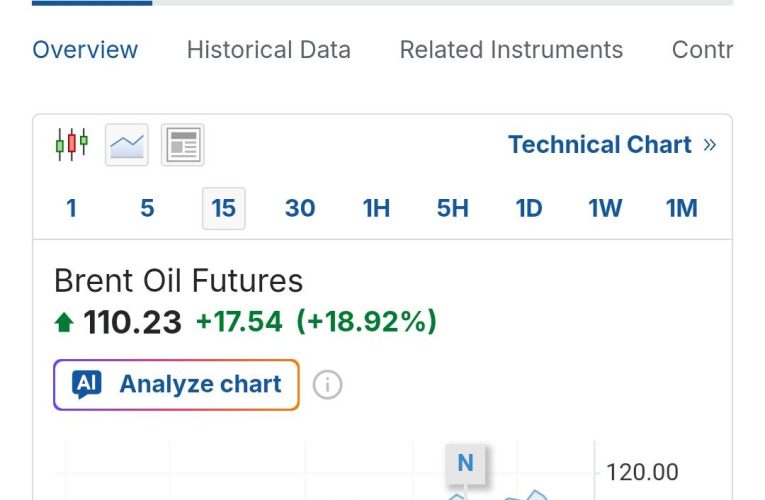Screen dimensions: 765x500
Task: Click the info icon beside Analyze chart
Action: click(x=327, y=384)
